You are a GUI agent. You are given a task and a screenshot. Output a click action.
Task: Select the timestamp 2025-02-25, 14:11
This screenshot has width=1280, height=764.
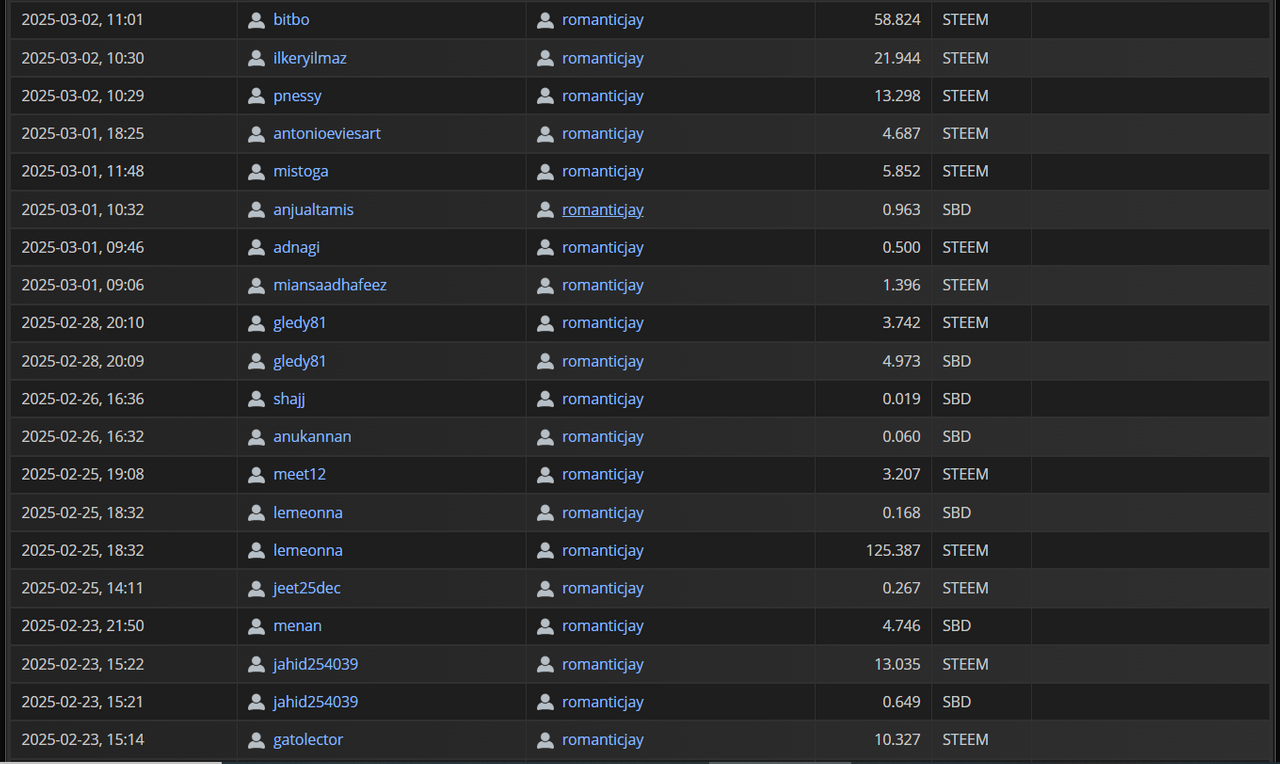(82, 588)
